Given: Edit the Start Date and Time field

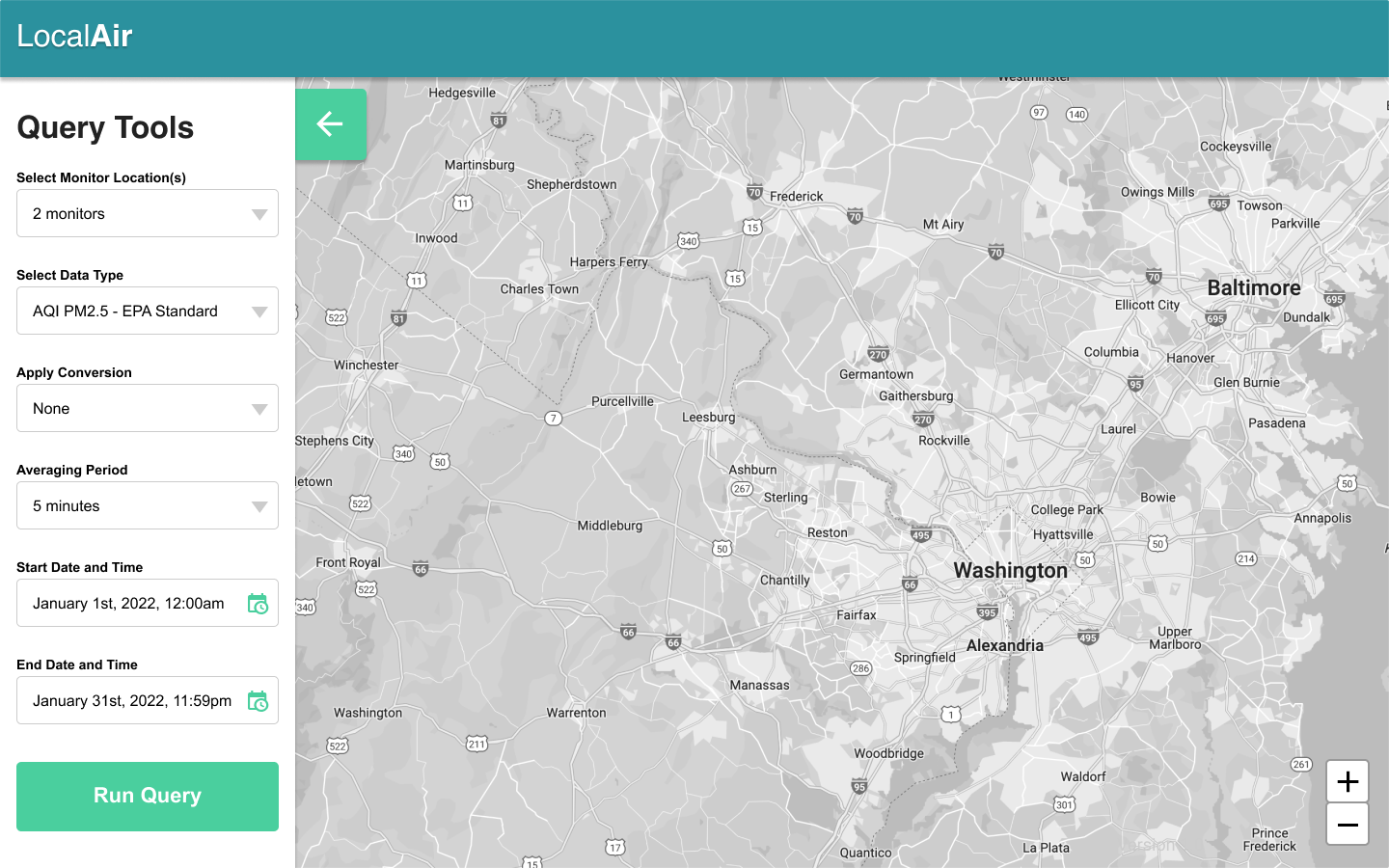Looking at the screenshot, I should coord(148,603).
